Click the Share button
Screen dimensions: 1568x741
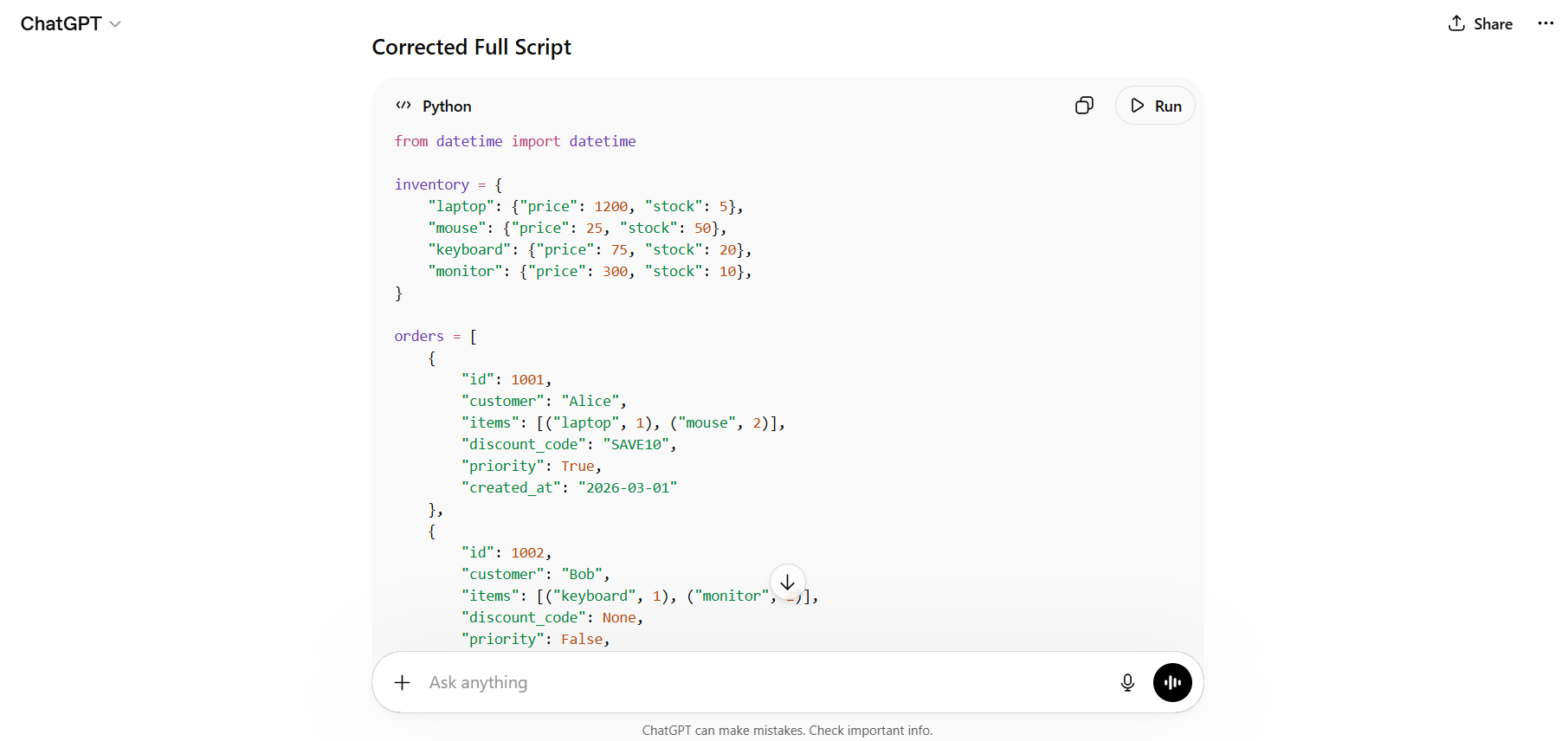click(x=1480, y=24)
